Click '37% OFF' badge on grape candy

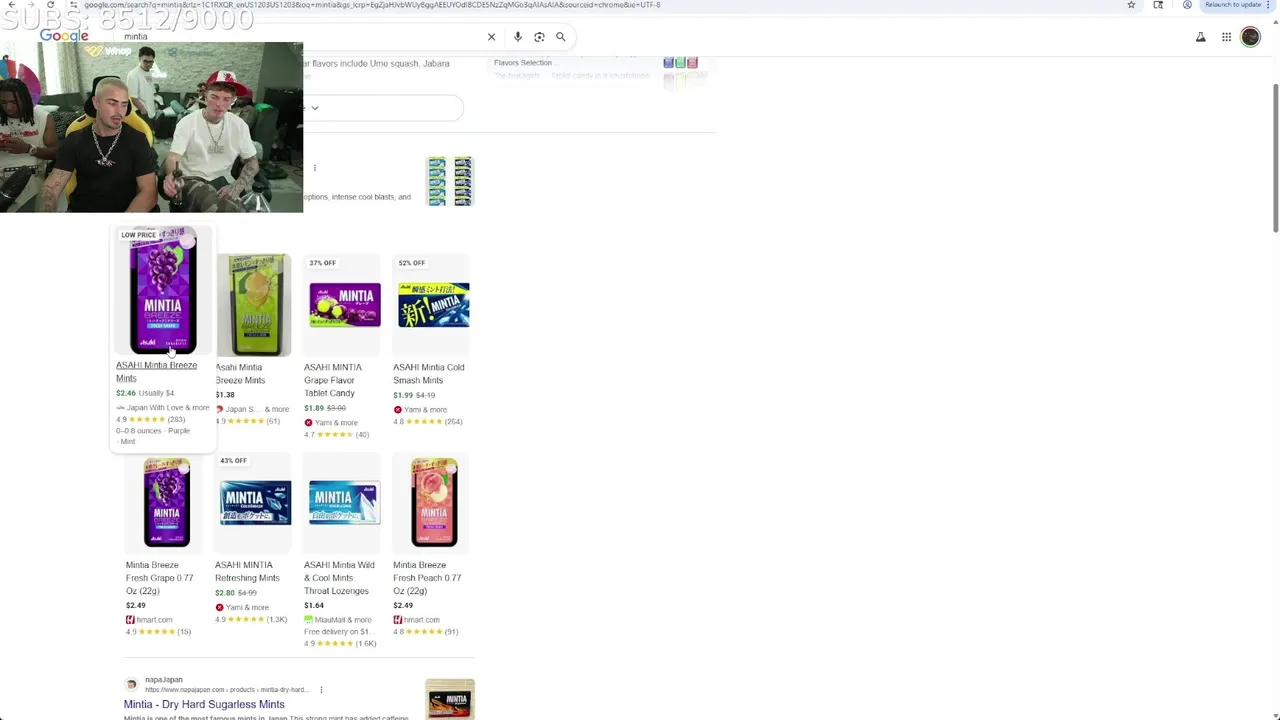pos(322,263)
